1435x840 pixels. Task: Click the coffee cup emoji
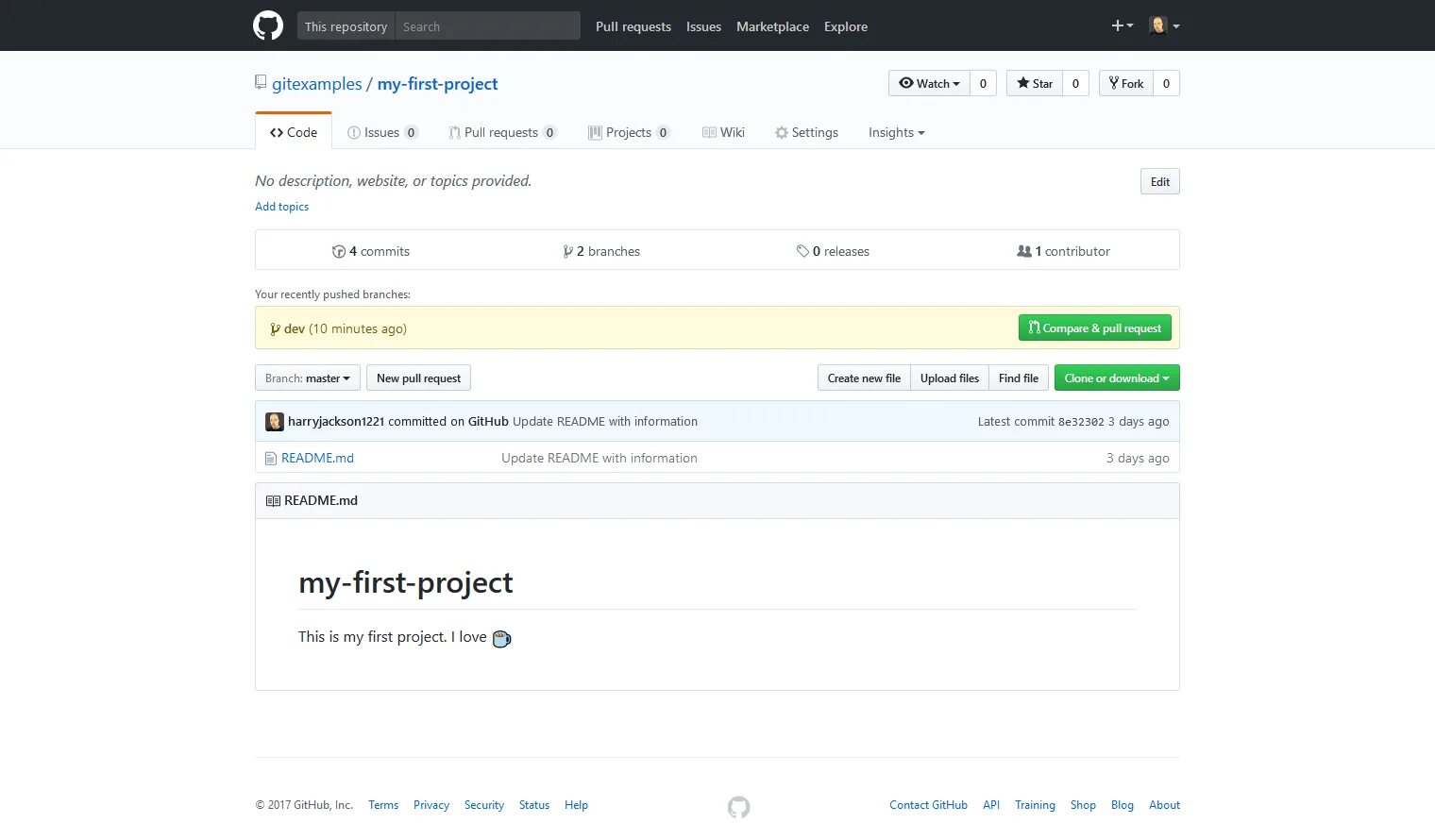click(501, 639)
